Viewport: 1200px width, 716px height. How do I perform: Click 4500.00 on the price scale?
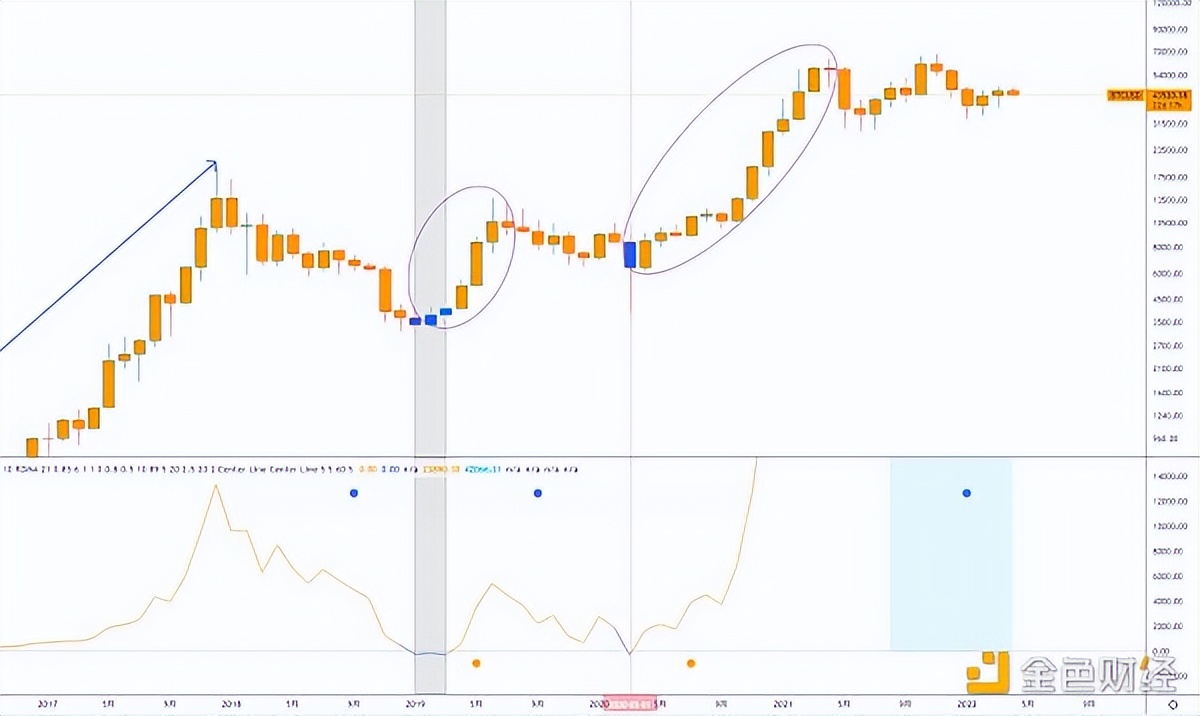pyautogui.click(x=1169, y=299)
